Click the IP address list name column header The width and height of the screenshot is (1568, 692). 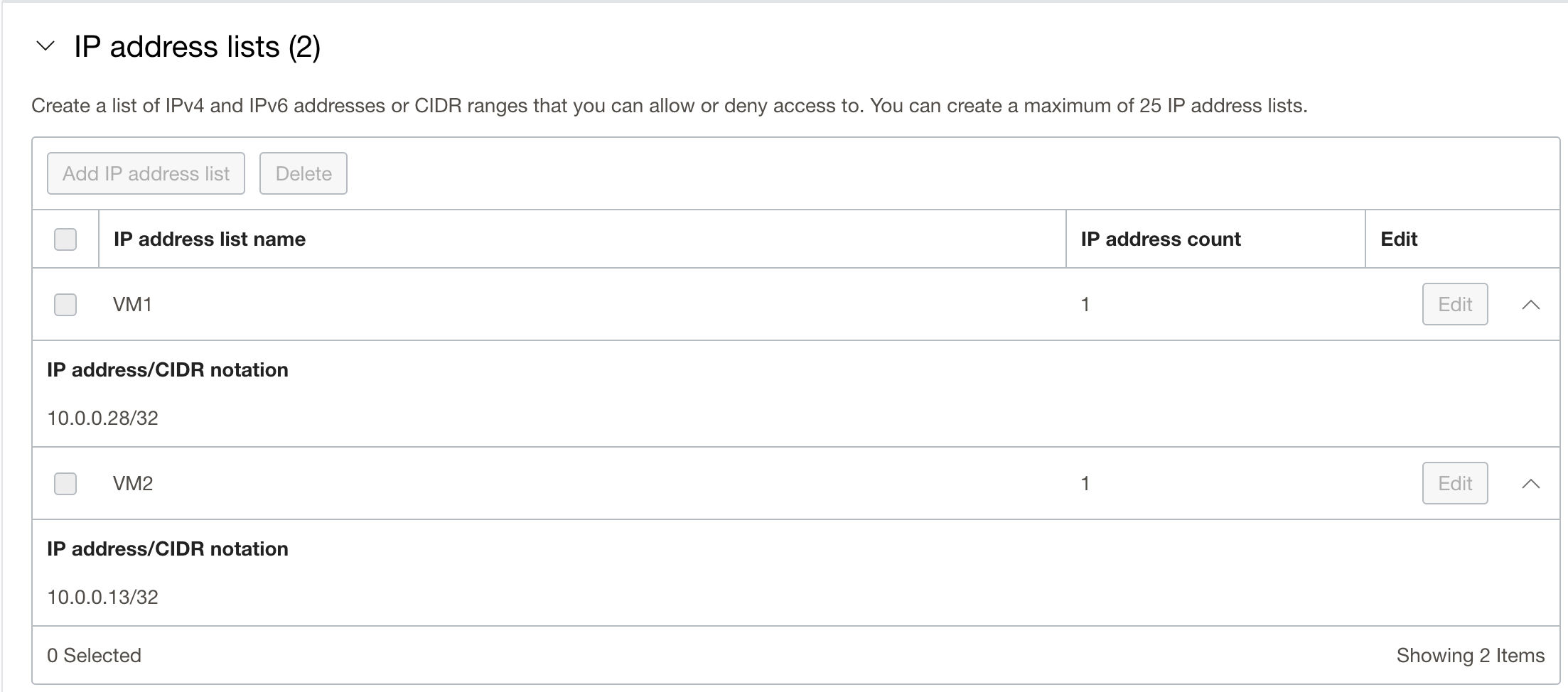tap(209, 239)
